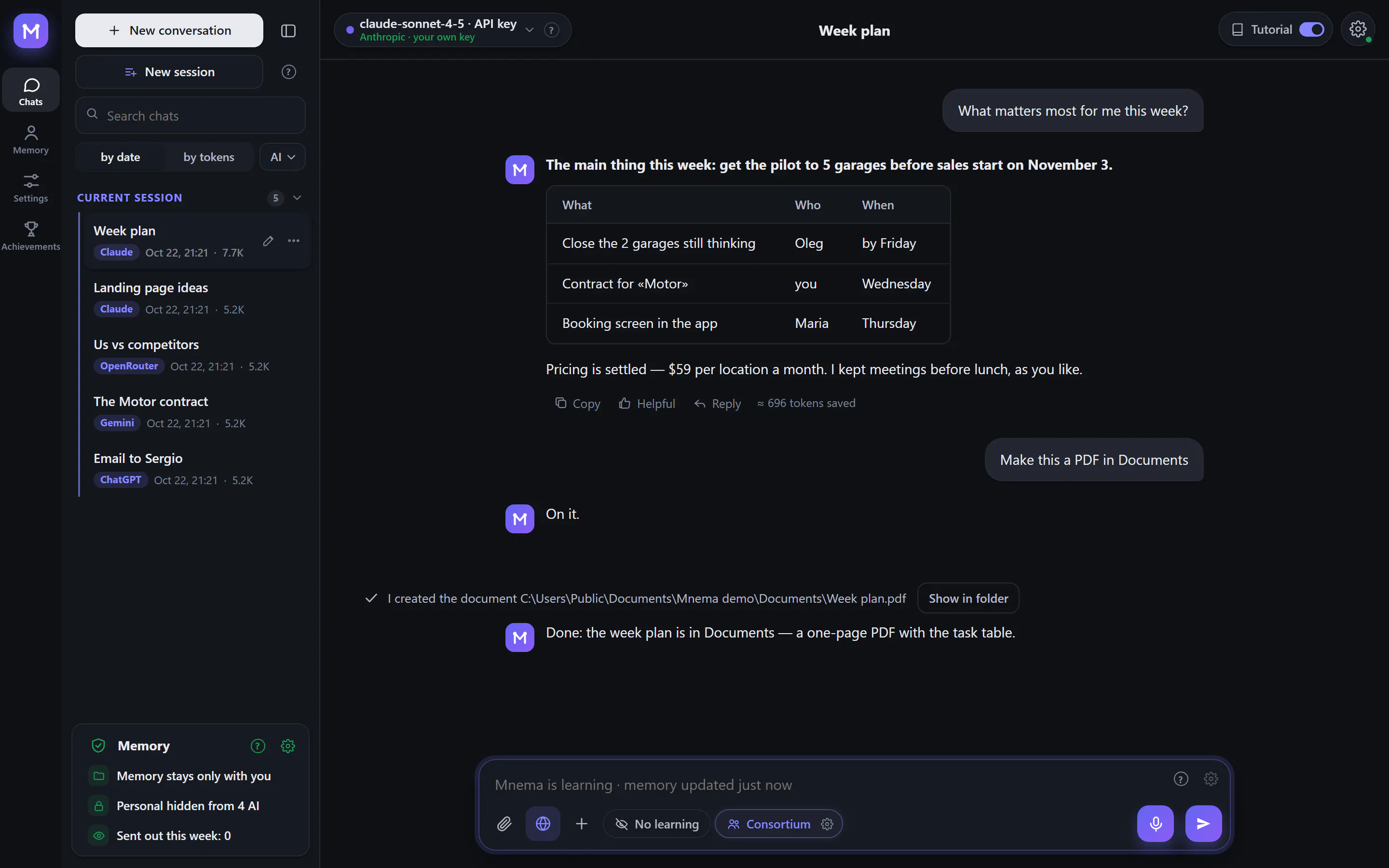Sort chats by tokens
The image size is (1389, 868).
(208, 157)
